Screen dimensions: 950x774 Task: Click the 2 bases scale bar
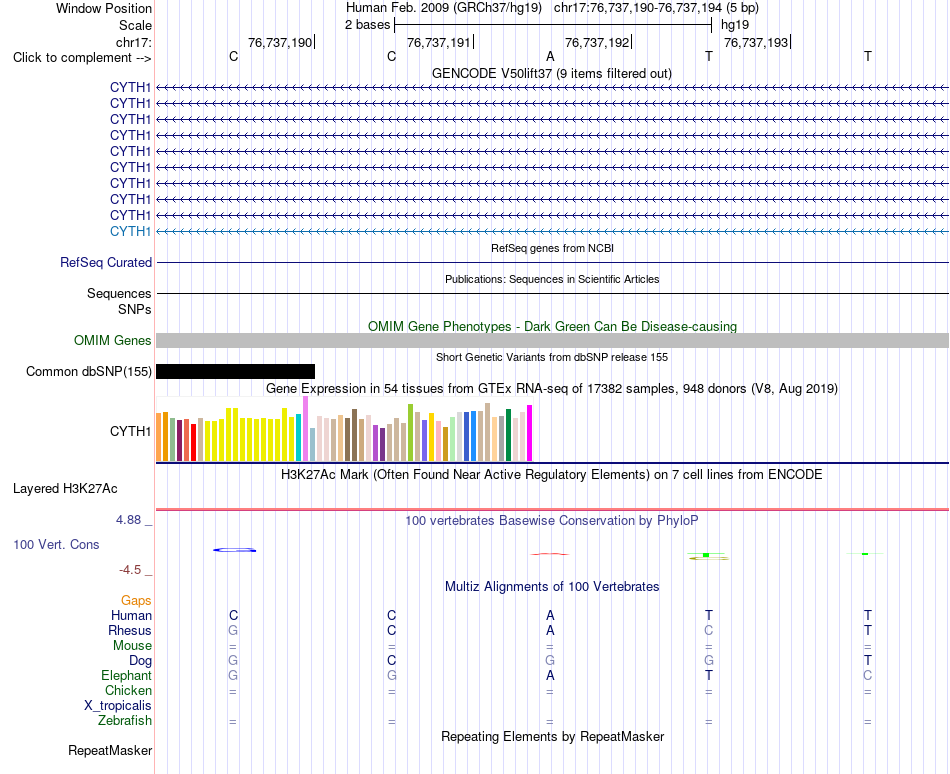[x=553, y=25]
